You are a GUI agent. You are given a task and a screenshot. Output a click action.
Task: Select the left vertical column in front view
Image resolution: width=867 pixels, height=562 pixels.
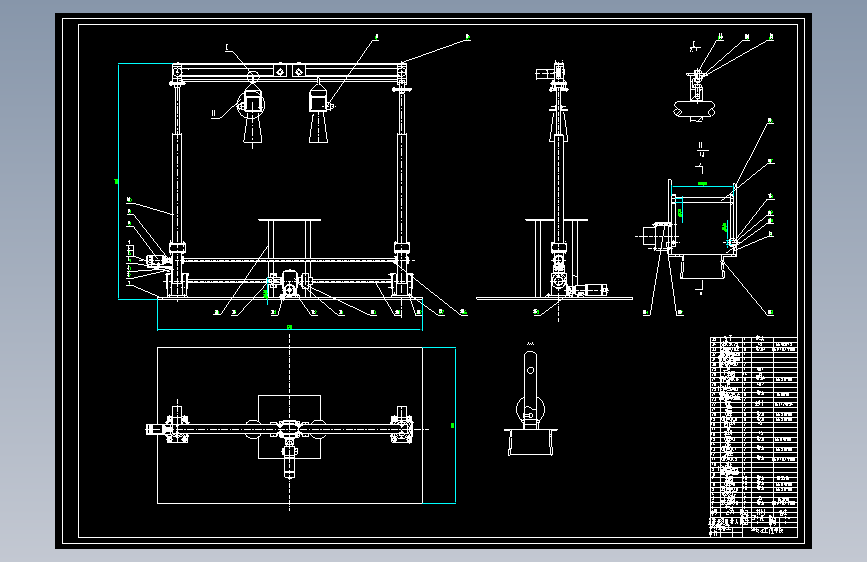(177, 188)
